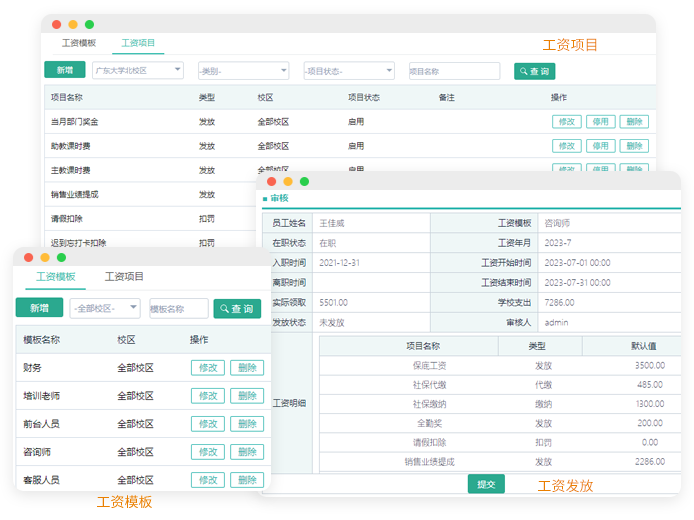
Task: Expand the -全部校区- dropdown in the template window
Action: pos(105,309)
